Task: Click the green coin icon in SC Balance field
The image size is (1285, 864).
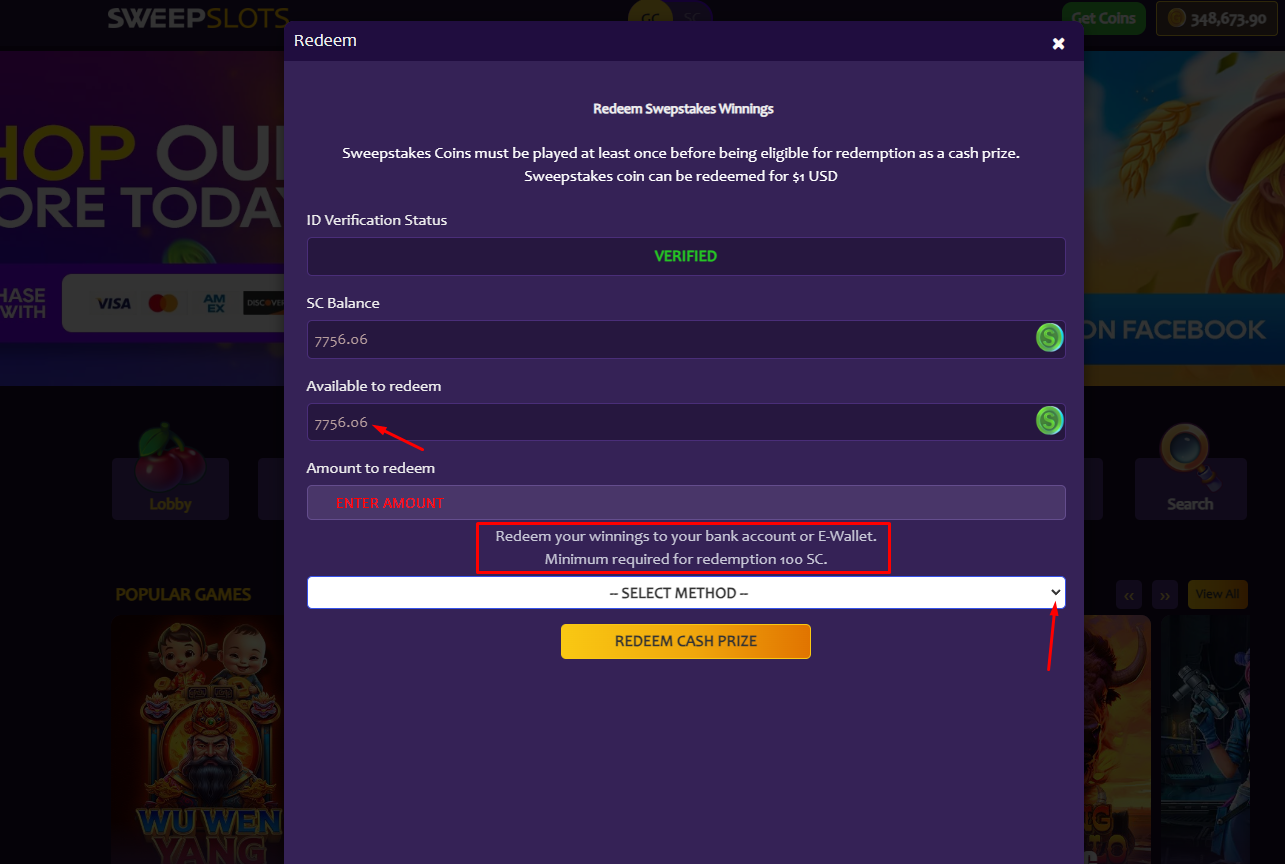Action: coord(1049,338)
